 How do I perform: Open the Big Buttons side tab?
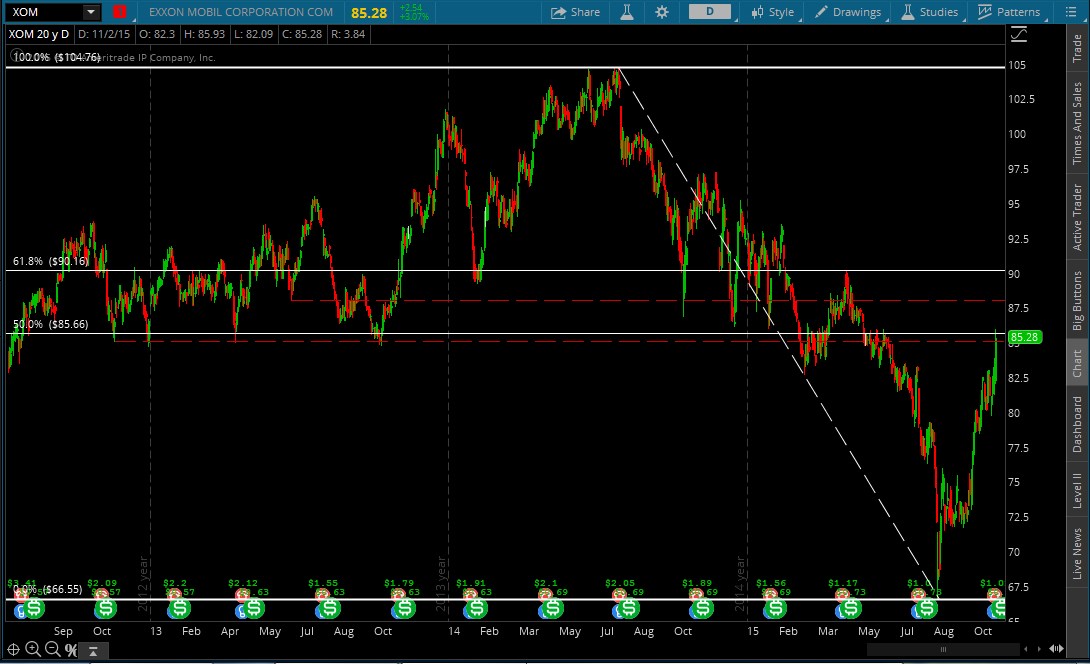click(1077, 300)
